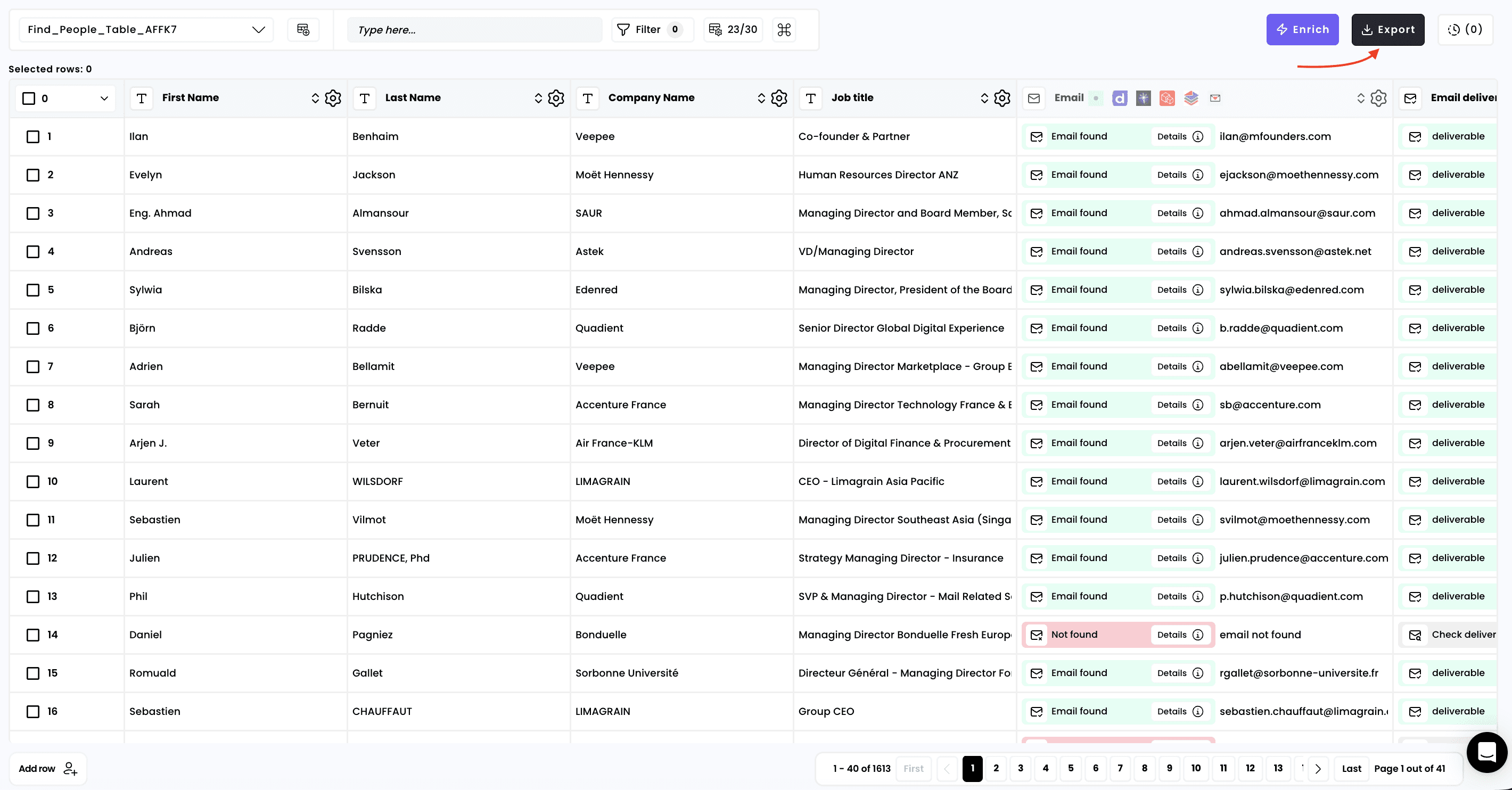Check the checkbox for row 1 Ilan
This screenshot has width=1512, height=790.
point(33,137)
